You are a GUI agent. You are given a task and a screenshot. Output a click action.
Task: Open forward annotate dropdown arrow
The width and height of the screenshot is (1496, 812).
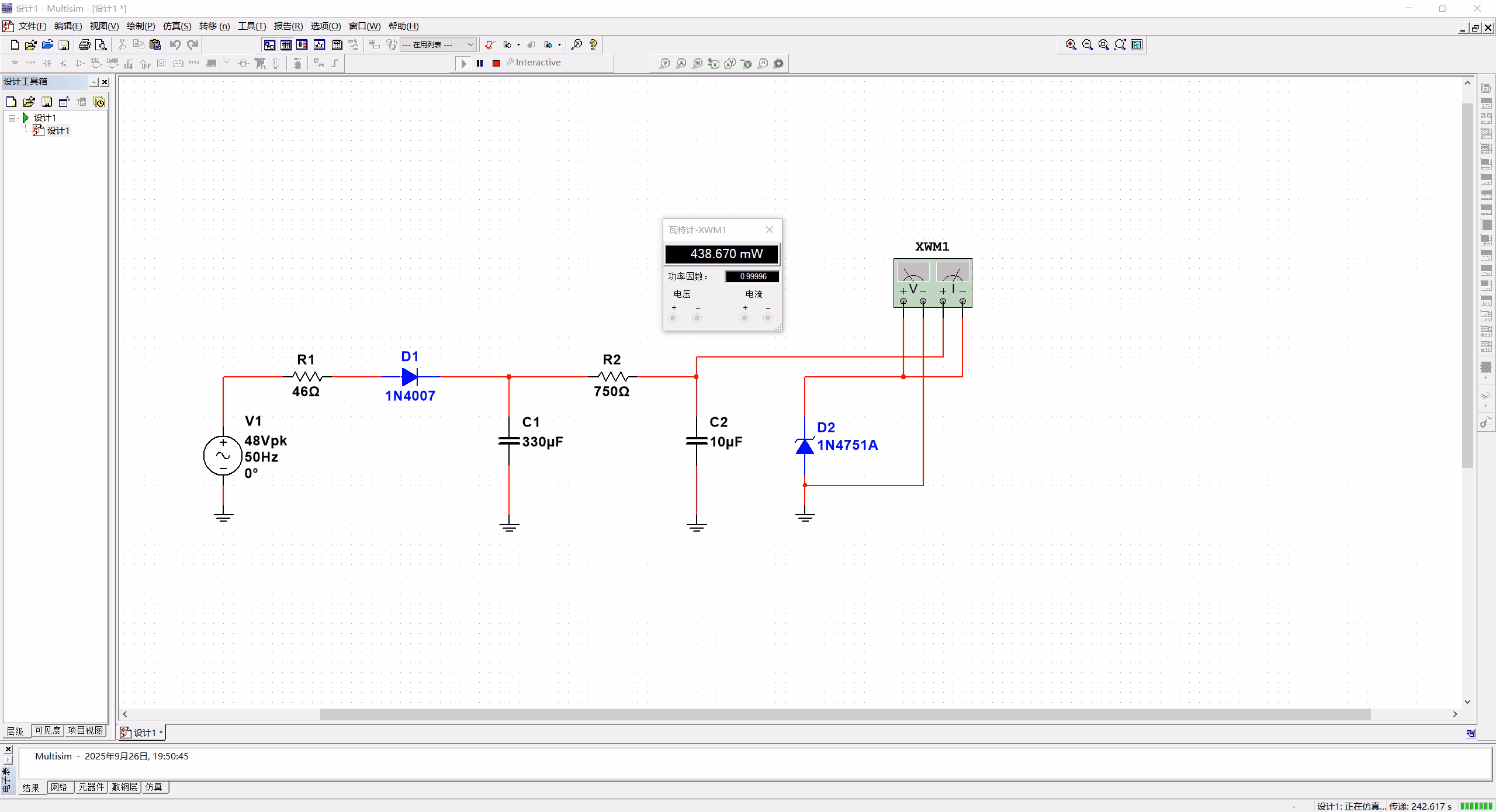point(559,44)
